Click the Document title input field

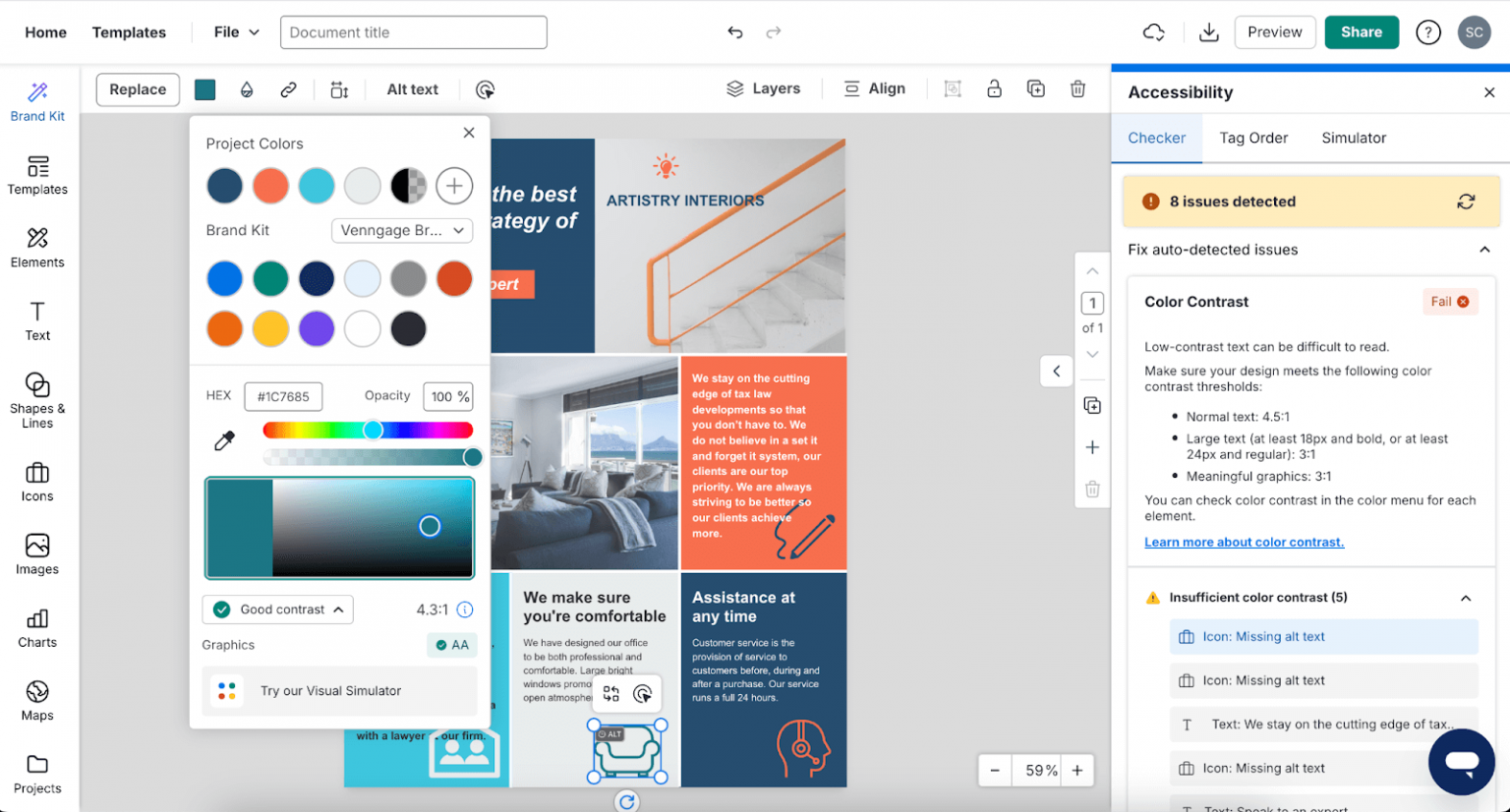tap(413, 31)
